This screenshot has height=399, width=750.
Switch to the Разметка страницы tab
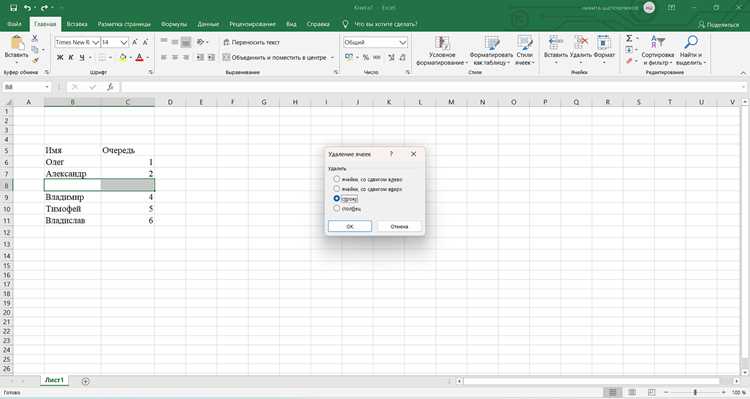coord(124,24)
